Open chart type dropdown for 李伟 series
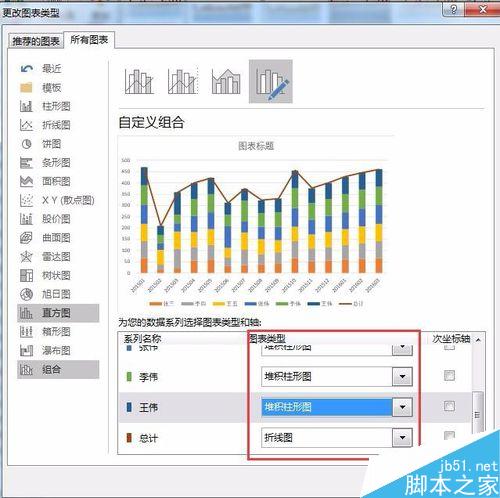This screenshot has height=498, width=500. [402, 377]
